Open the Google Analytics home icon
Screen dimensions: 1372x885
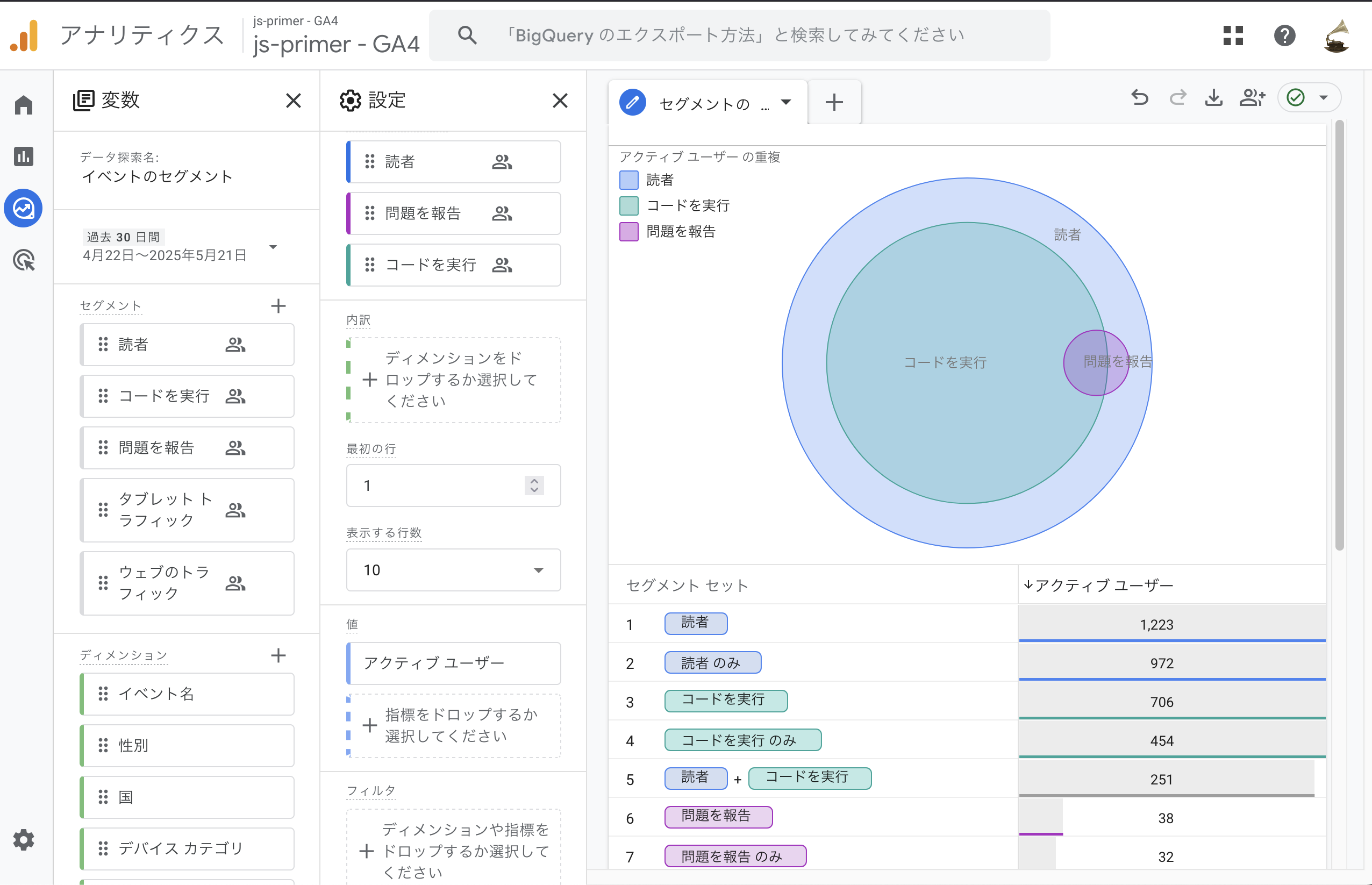(x=24, y=105)
